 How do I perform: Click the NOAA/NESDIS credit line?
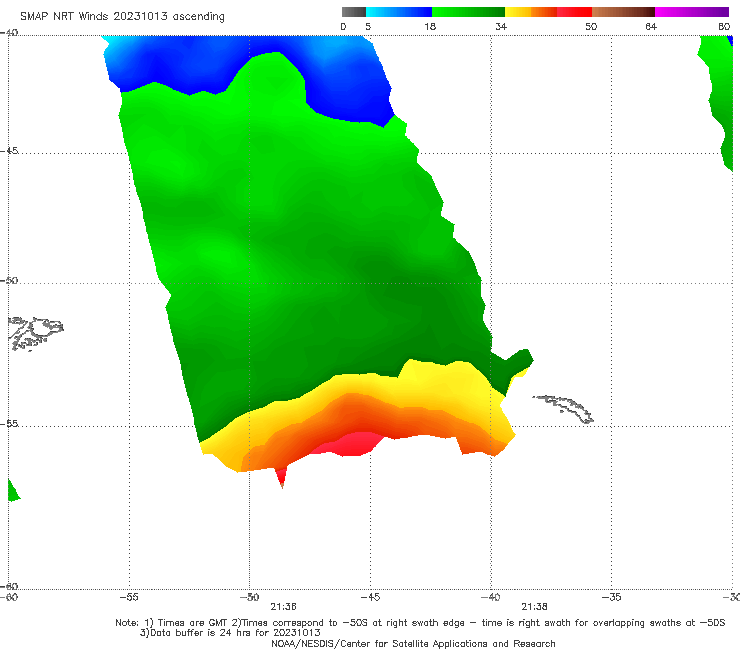pyautogui.click(x=413, y=643)
